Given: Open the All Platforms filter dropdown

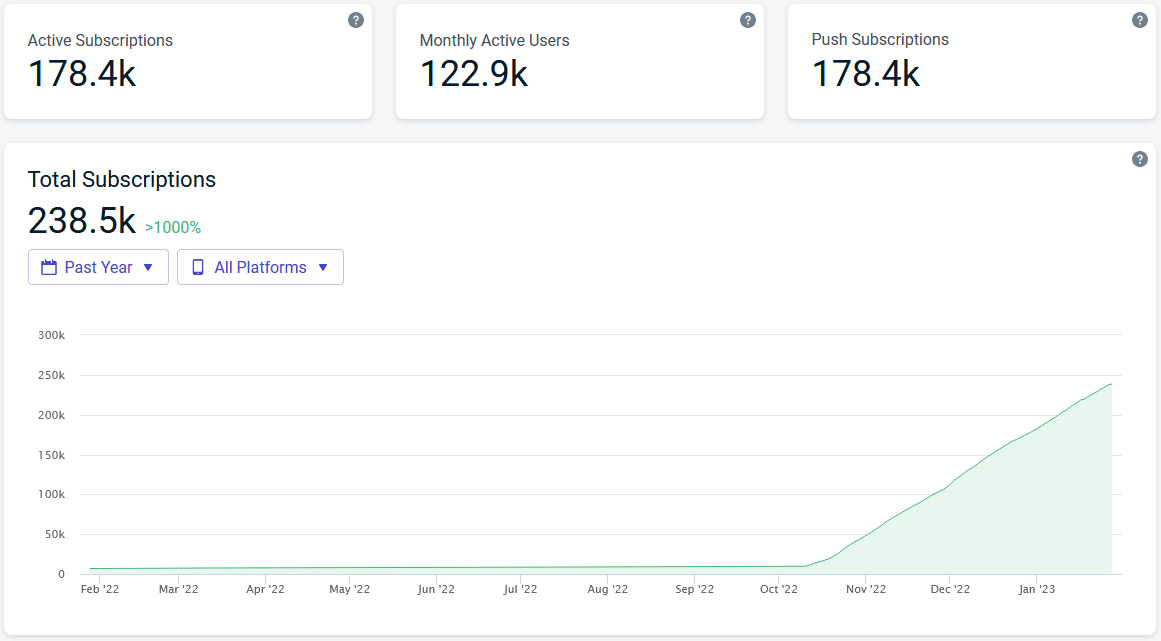Looking at the screenshot, I should coord(261,267).
